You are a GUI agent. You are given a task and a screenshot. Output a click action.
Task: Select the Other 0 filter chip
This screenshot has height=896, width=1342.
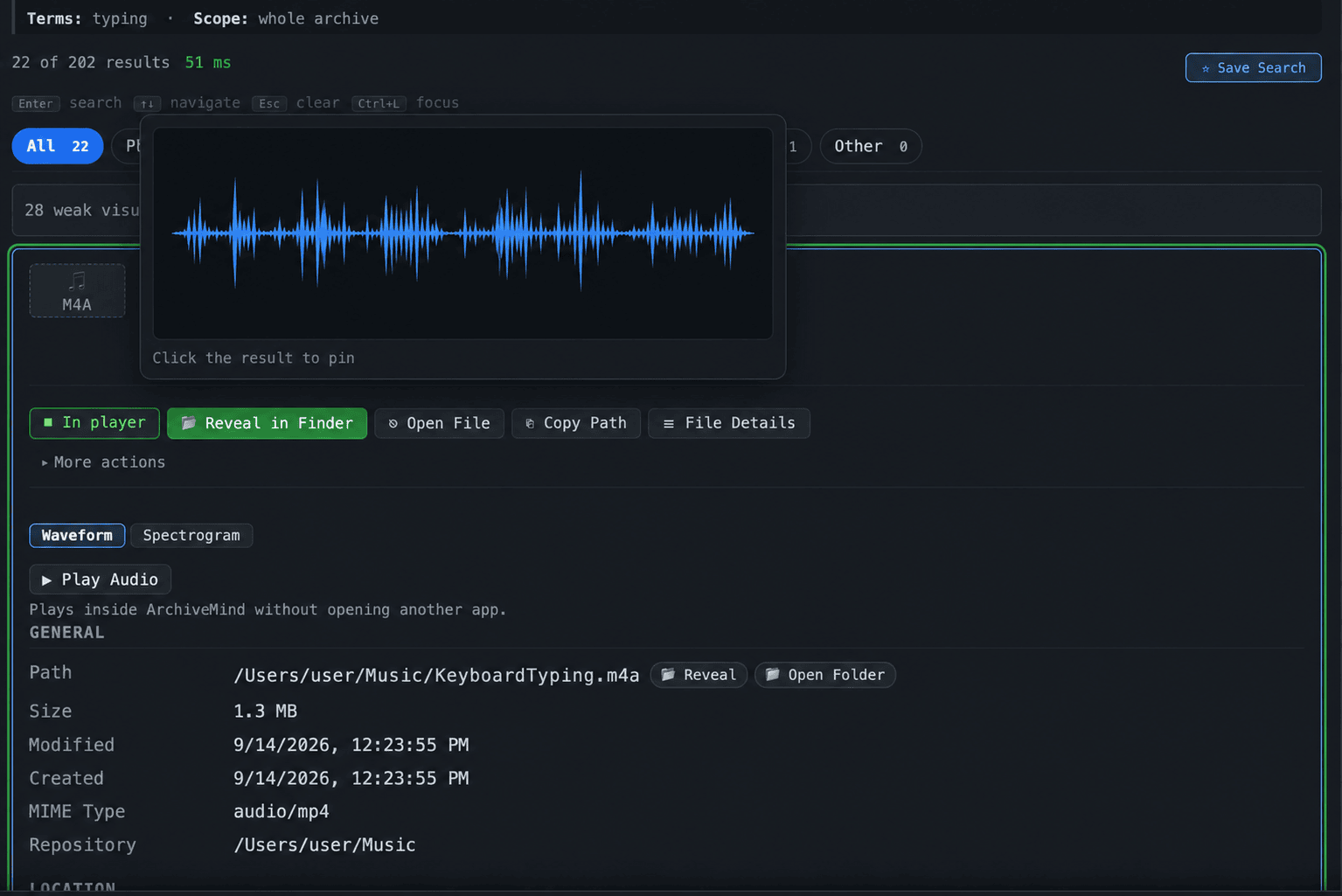click(x=870, y=146)
